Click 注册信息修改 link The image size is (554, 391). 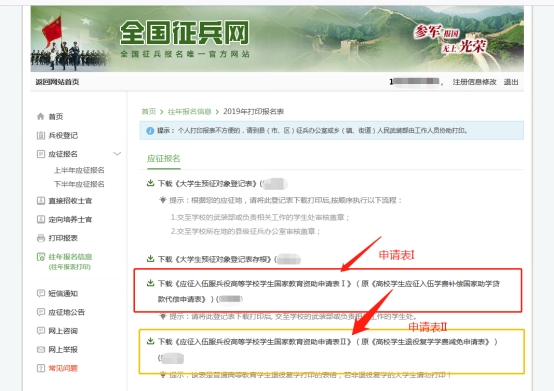click(x=475, y=82)
